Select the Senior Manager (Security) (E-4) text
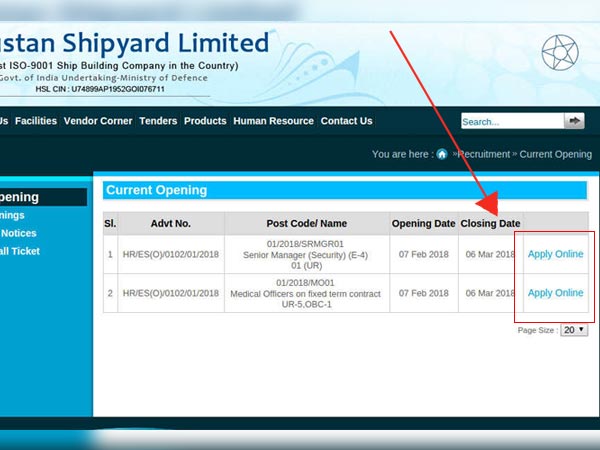 (x=305, y=255)
